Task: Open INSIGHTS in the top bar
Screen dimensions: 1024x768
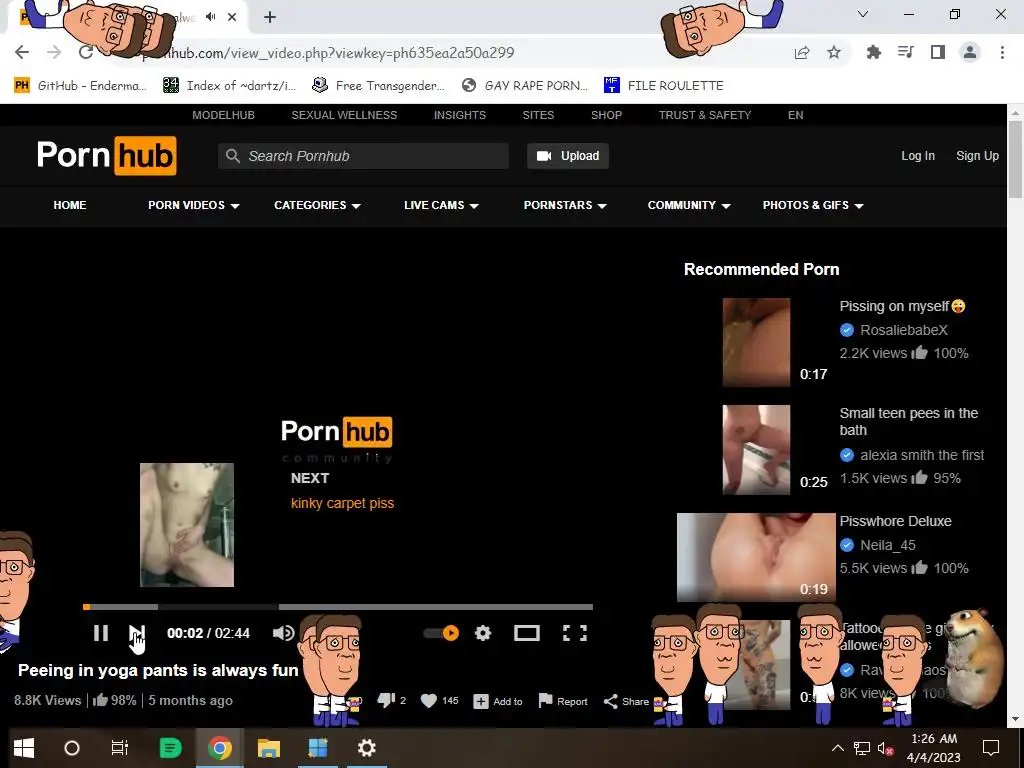Action: (460, 115)
